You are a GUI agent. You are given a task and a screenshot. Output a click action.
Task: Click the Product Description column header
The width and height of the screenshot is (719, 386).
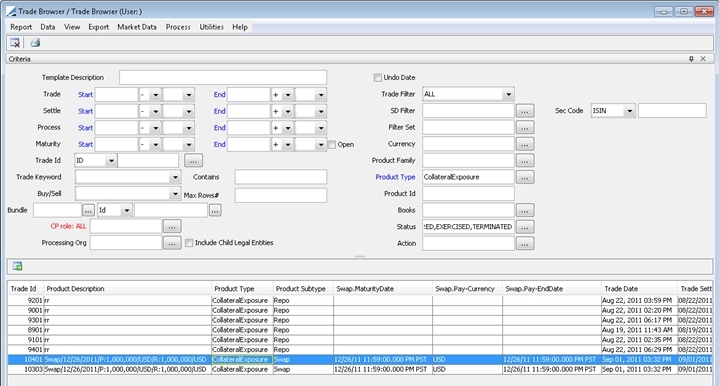tap(127, 289)
